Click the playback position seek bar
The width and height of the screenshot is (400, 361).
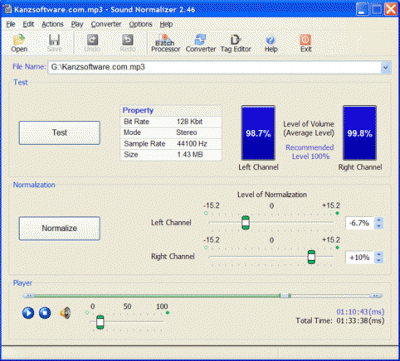(203, 296)
